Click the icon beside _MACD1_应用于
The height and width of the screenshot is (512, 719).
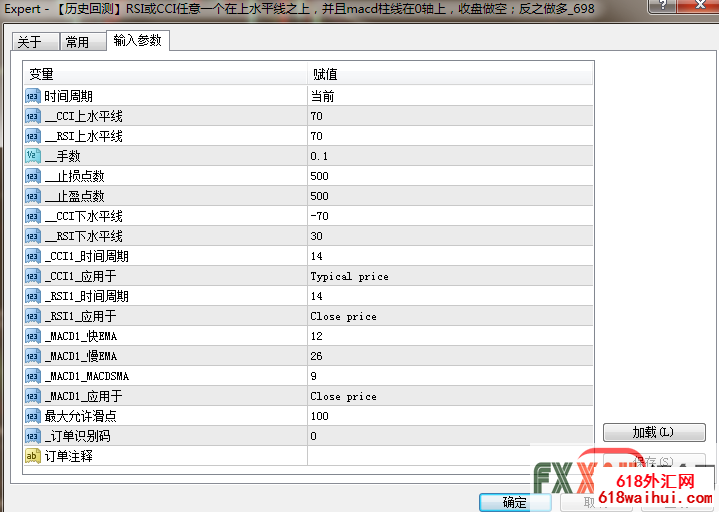click(33, 396)
